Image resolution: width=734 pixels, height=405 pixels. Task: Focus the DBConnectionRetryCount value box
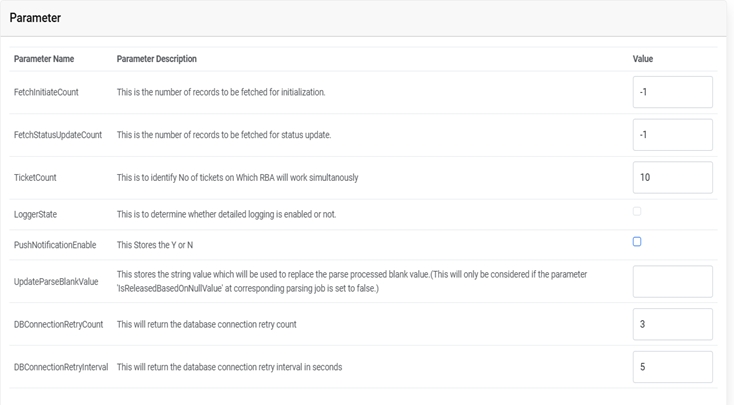pos(672,324)
